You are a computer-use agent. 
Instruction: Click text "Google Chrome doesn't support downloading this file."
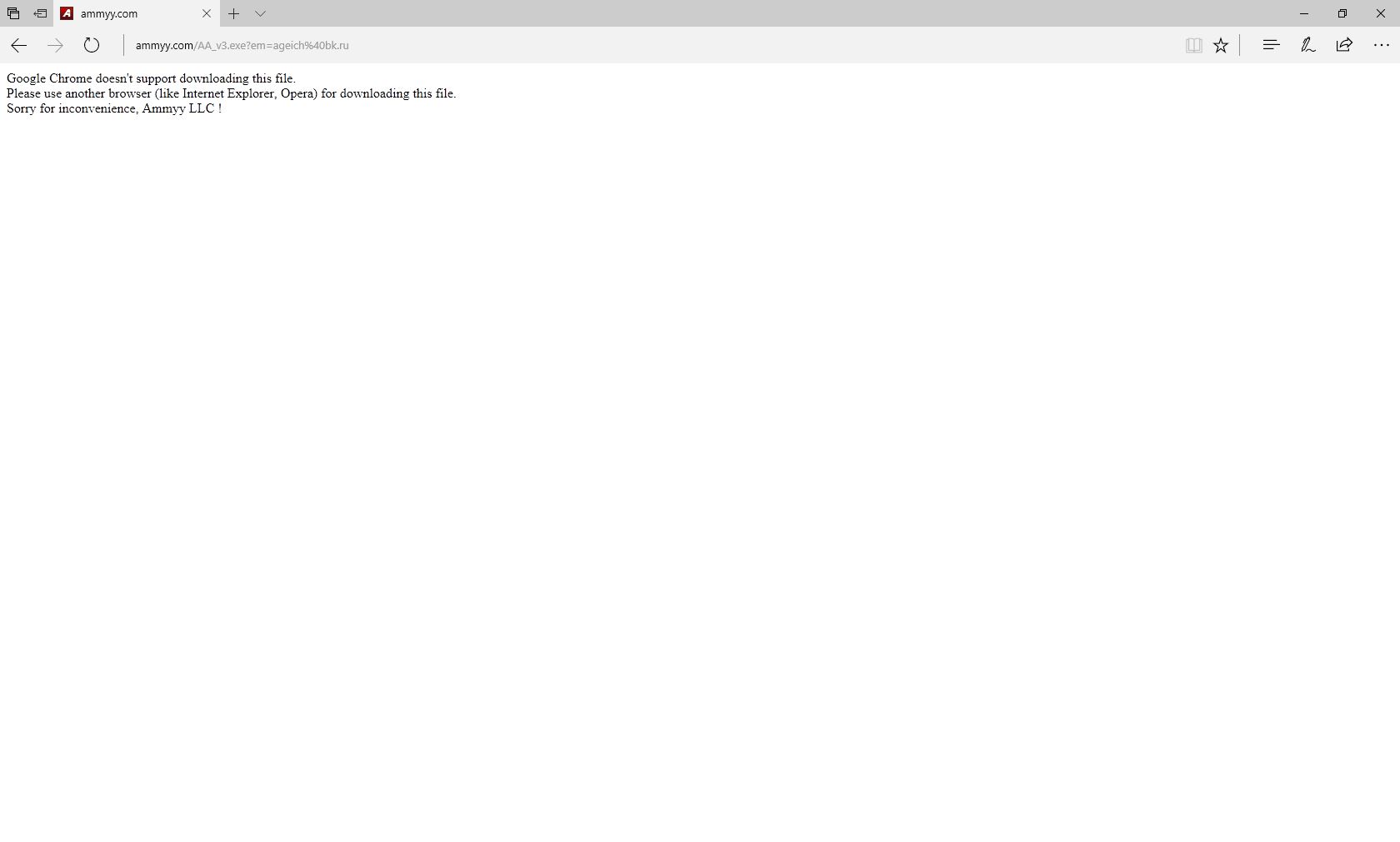pos(151,78)
